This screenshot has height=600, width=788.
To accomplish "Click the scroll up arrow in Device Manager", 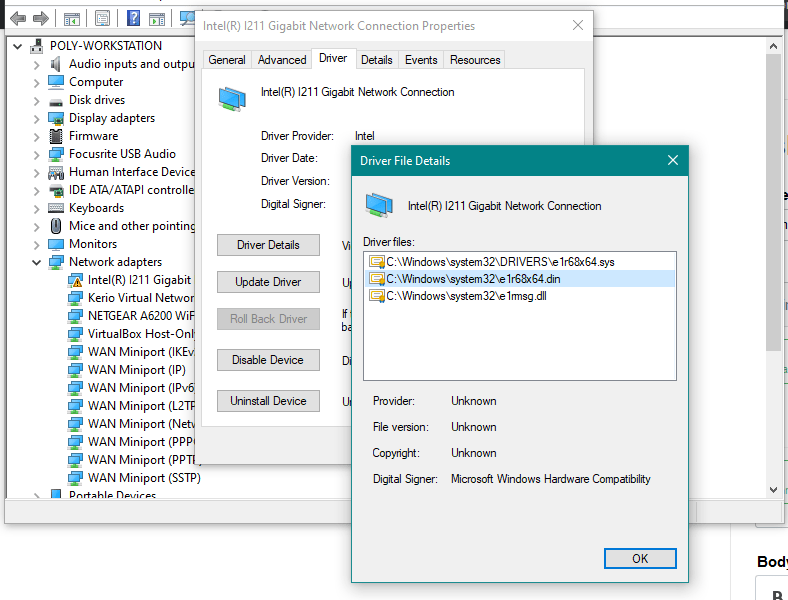I will [x=773, y=46].
